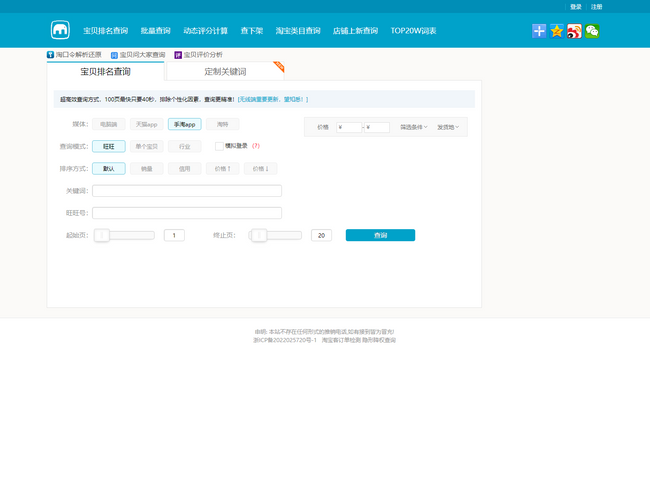Switch to the 定制关键词 tab
This screenshot has height=500, width=650.
click(225, 72)
